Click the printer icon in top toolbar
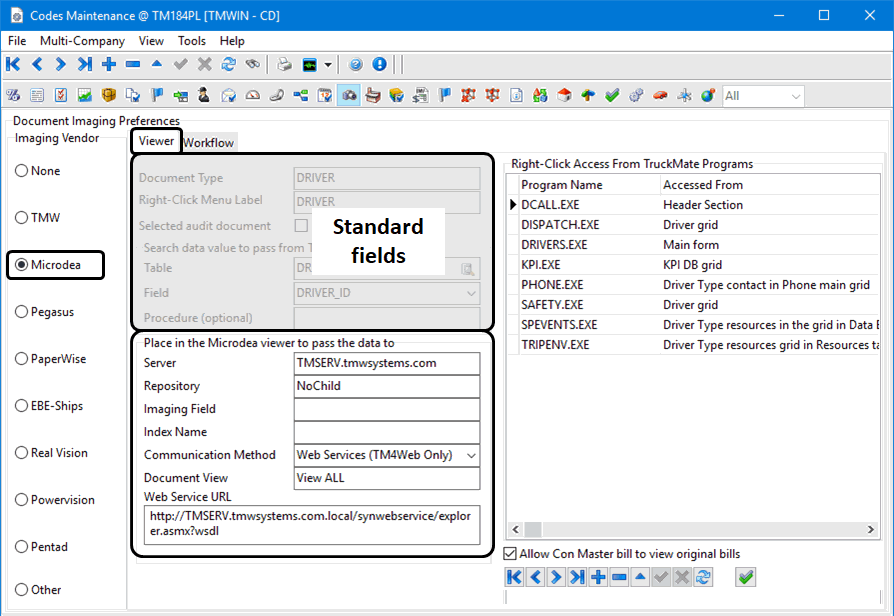 point(285,65)
